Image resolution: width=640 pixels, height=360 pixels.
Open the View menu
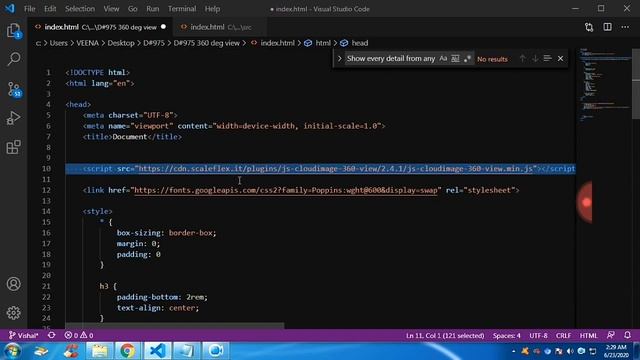pos(111,9)
